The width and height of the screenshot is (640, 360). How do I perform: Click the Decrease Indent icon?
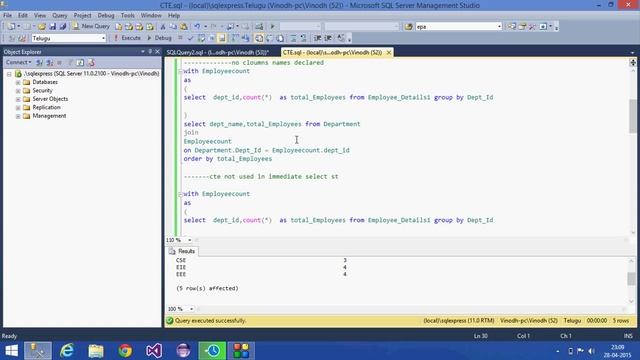318,38
